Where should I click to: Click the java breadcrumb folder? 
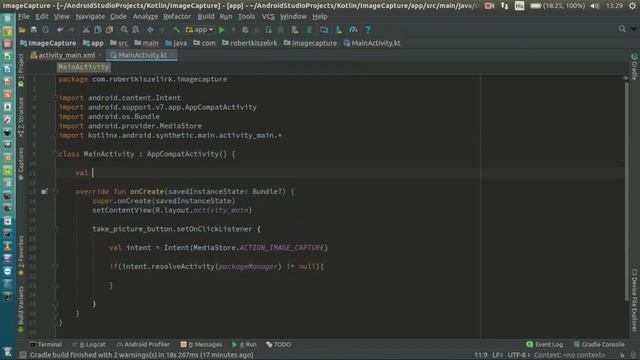click(176, 43)
